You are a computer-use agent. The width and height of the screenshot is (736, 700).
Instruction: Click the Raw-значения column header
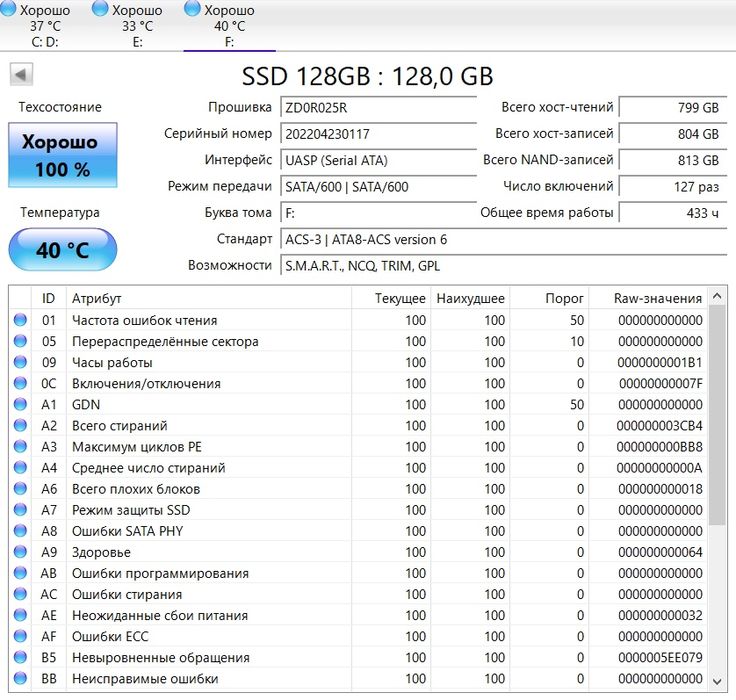(x=648, y=298)
